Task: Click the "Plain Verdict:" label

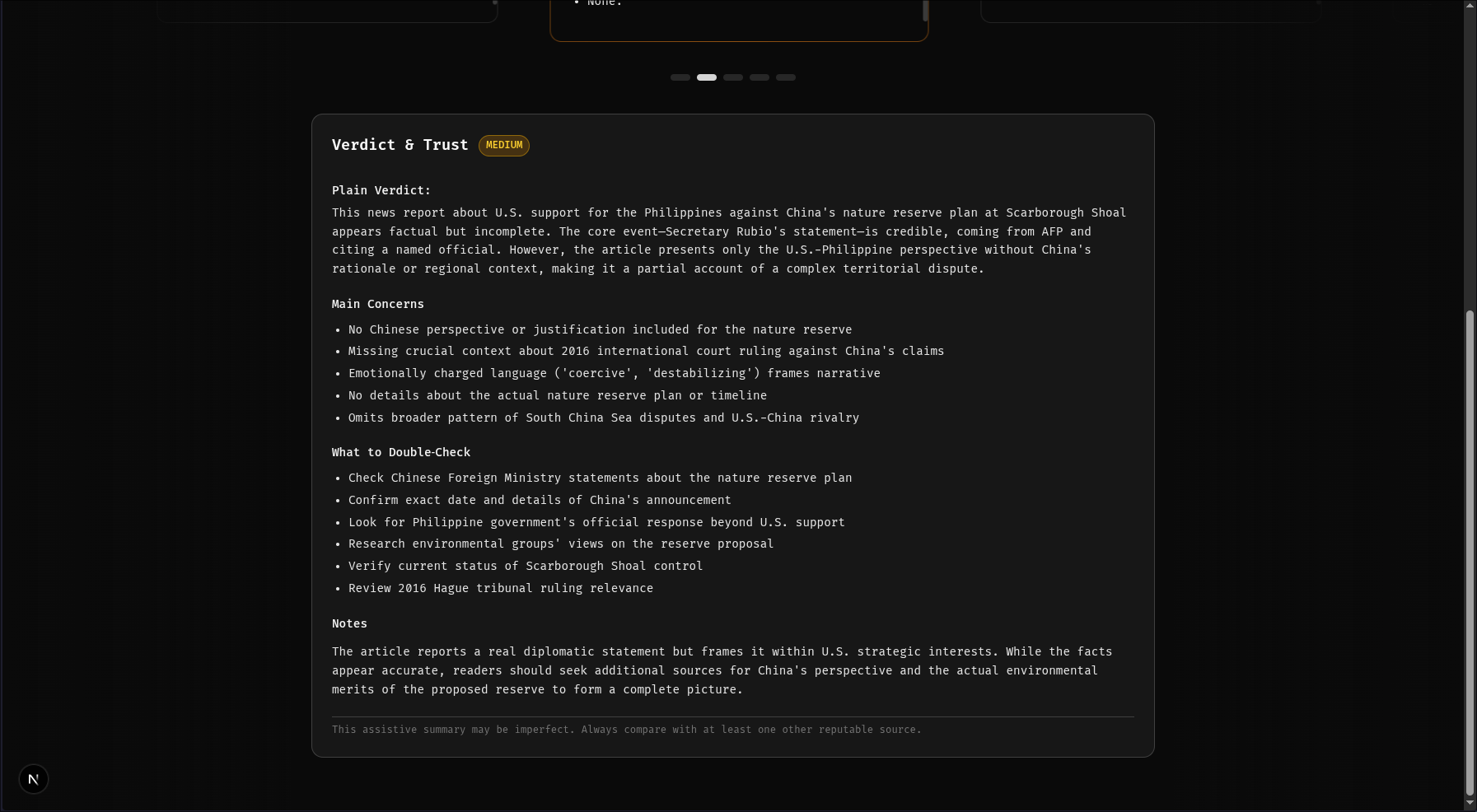Action: (x=381, y=190)
